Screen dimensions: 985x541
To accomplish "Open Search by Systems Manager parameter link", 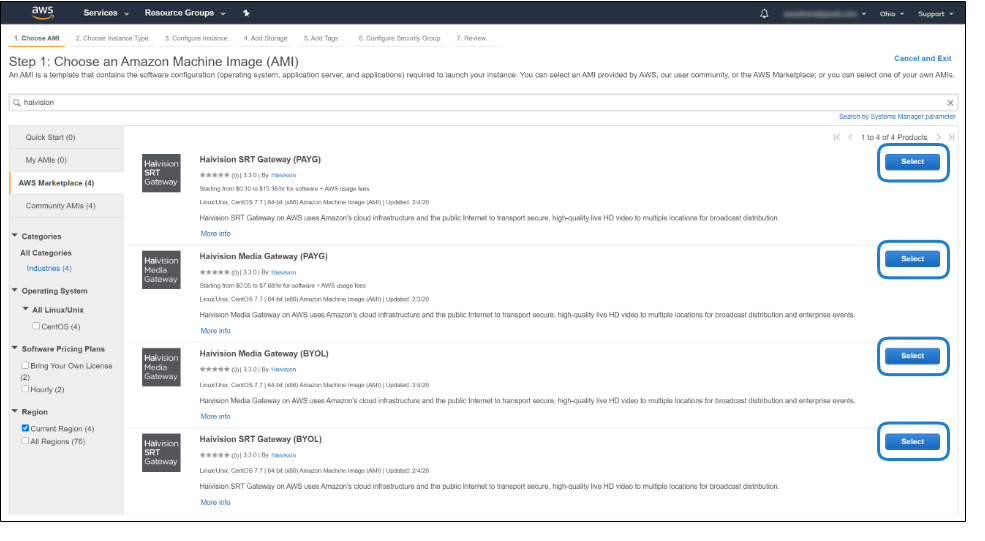I will pyautogui.click(x=896, y=117).
